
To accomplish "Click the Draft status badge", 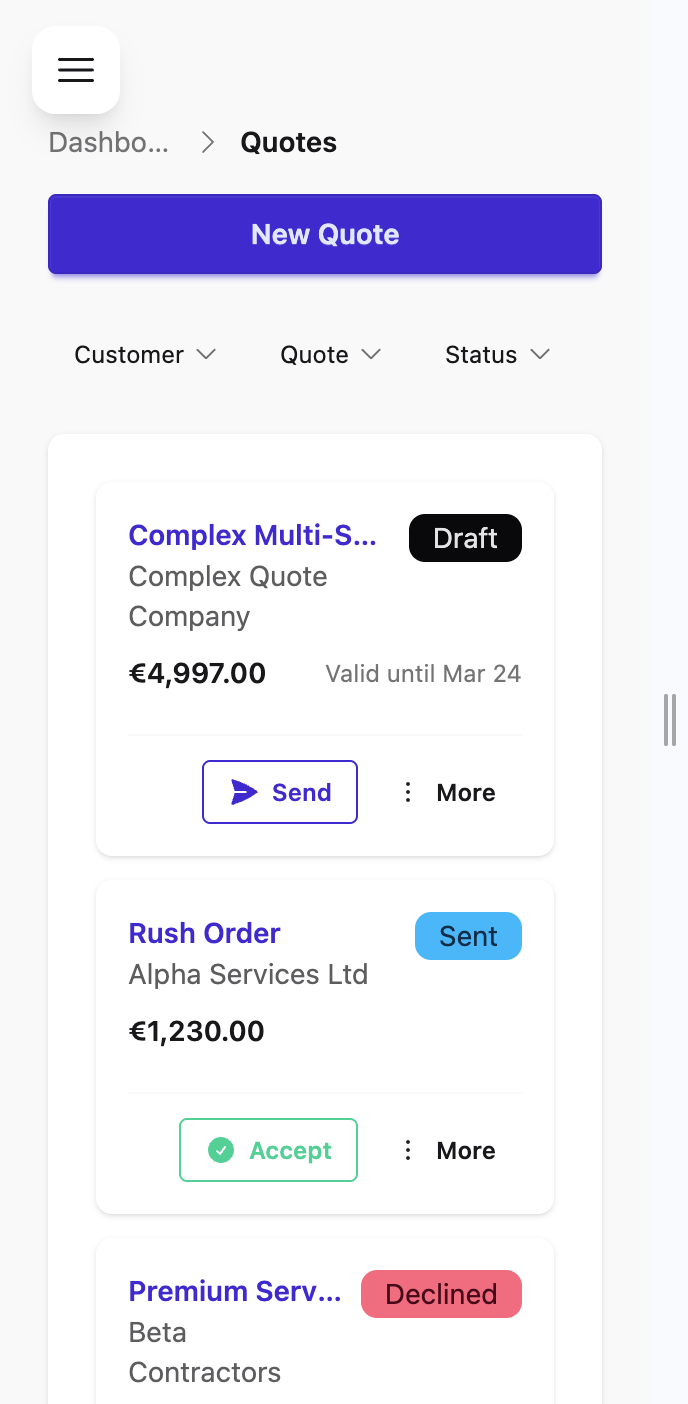I will point(465,538).
